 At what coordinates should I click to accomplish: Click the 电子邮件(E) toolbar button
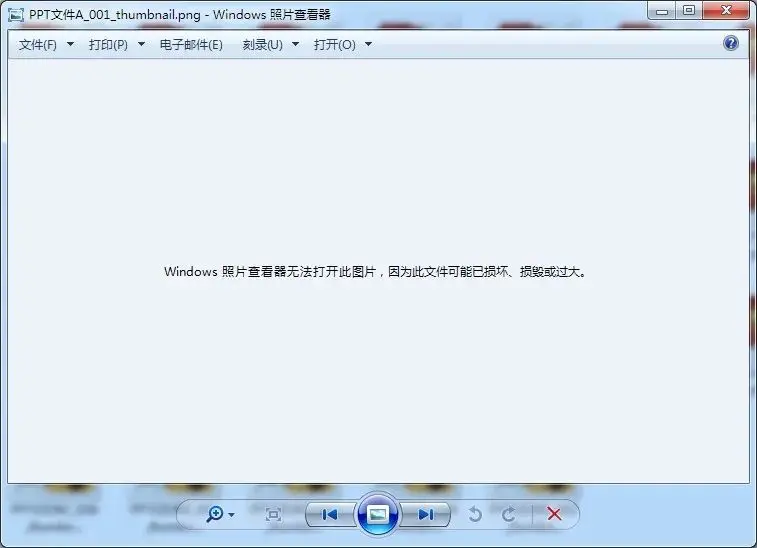(191, 45)
